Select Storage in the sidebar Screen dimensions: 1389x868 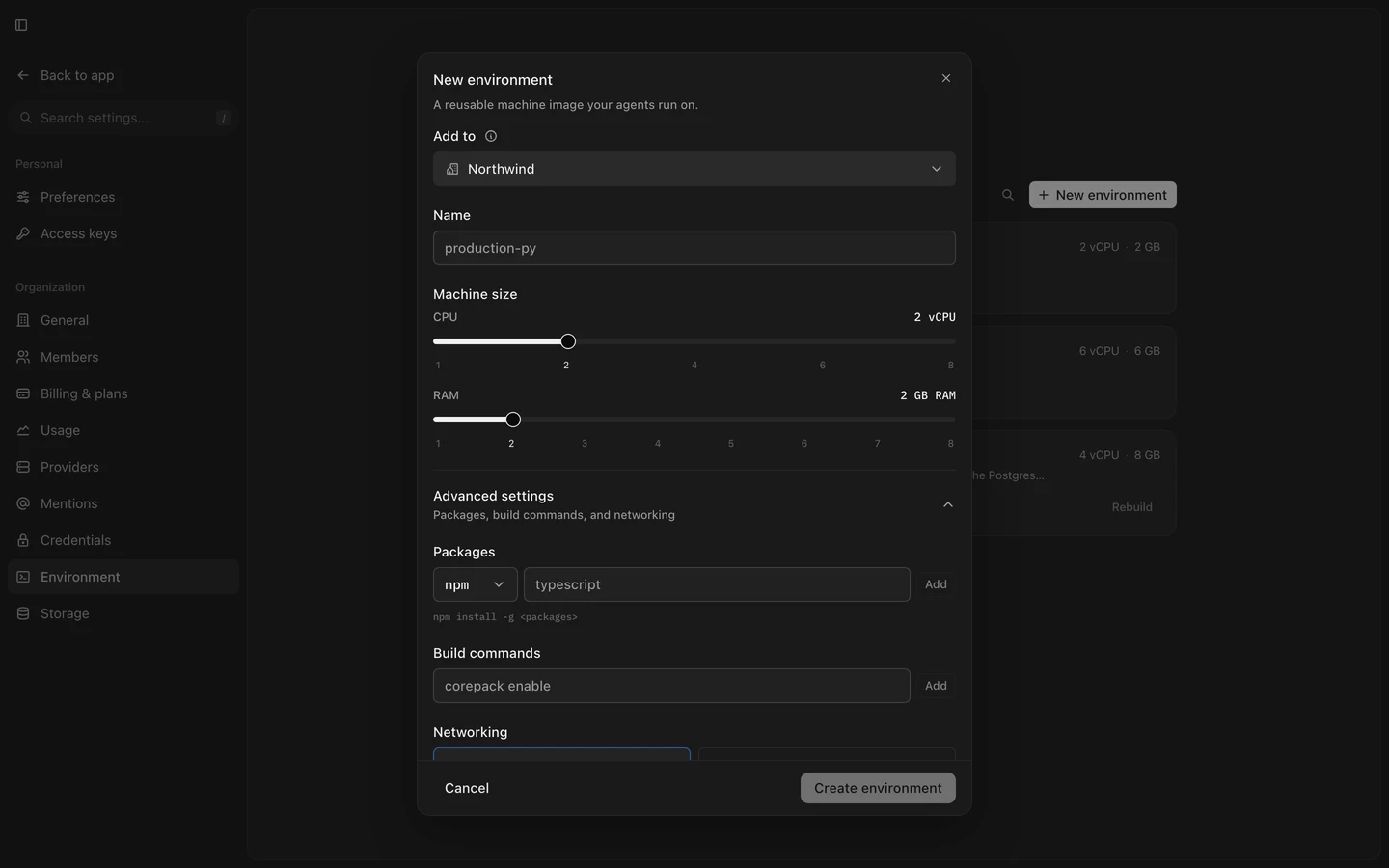pos(123,613)
